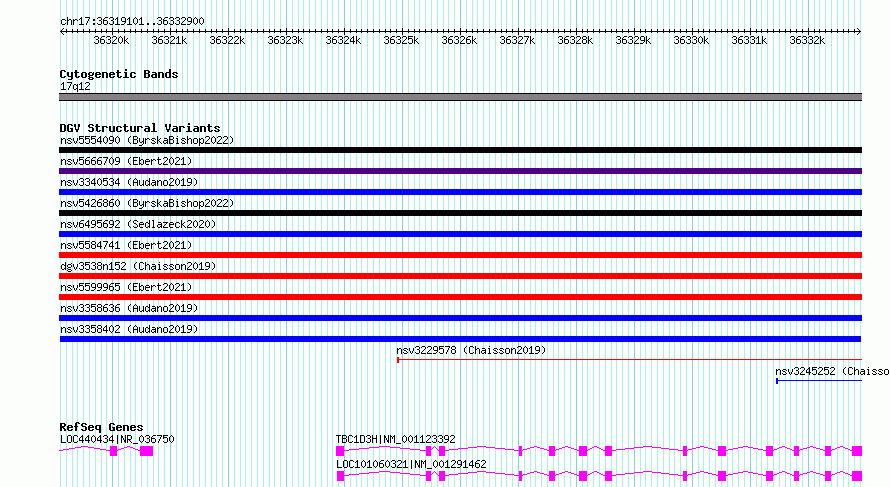890x487 pixels.
Task: Click nsv3340534 (Audano2019) variant label
Action: [129, 182]
